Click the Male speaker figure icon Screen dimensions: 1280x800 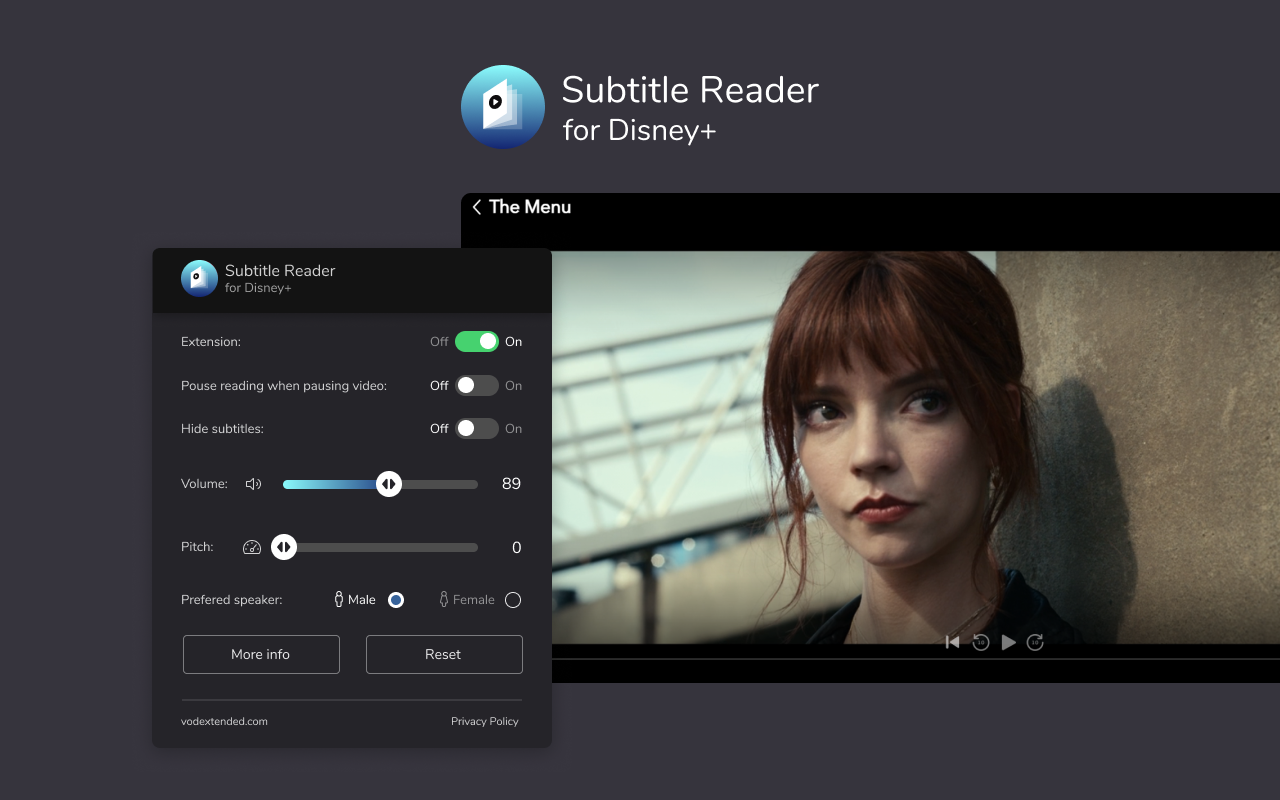[339, 600]
